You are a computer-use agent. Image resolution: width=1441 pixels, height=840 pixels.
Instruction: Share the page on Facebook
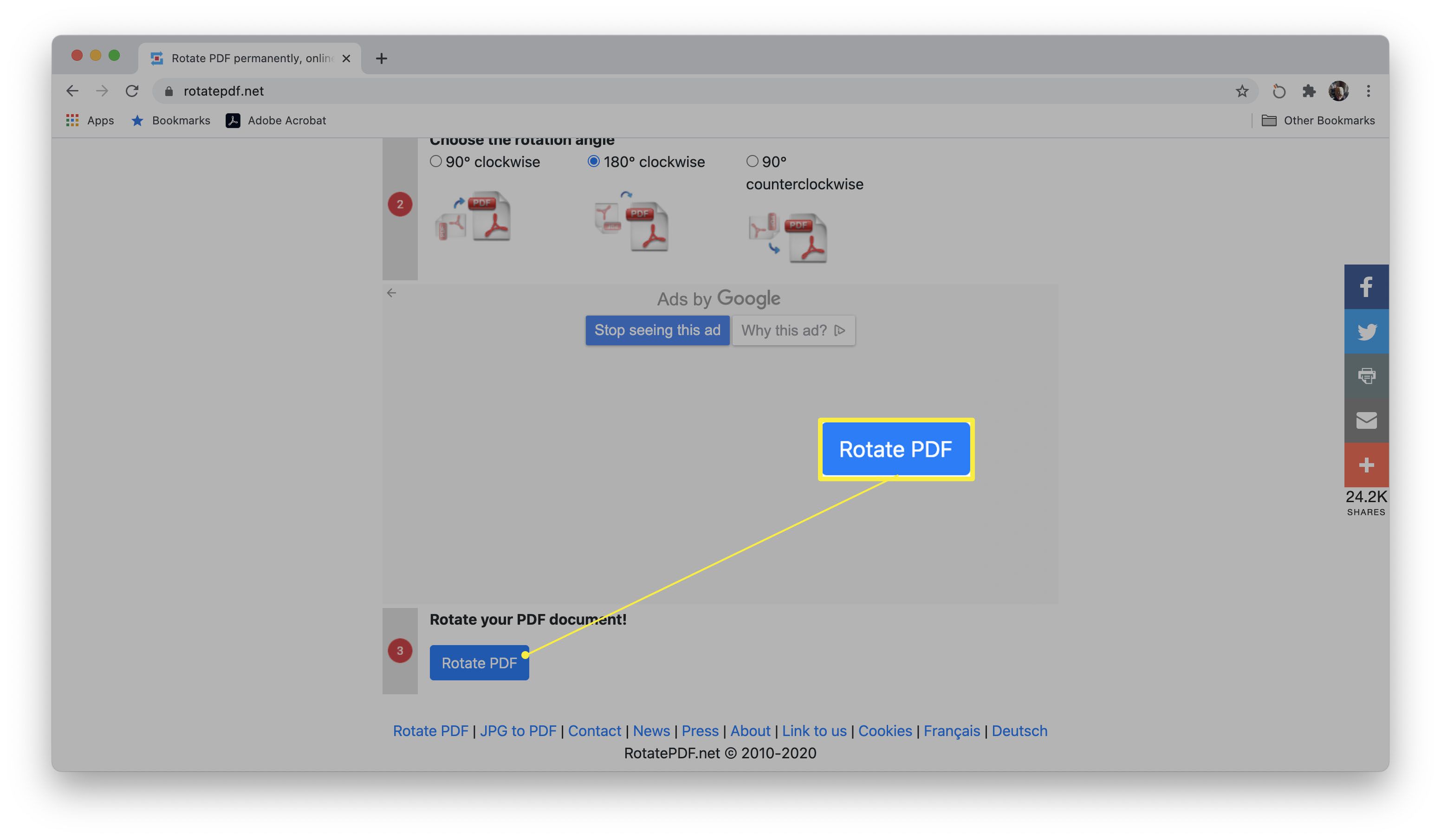tap(1366, 286)
